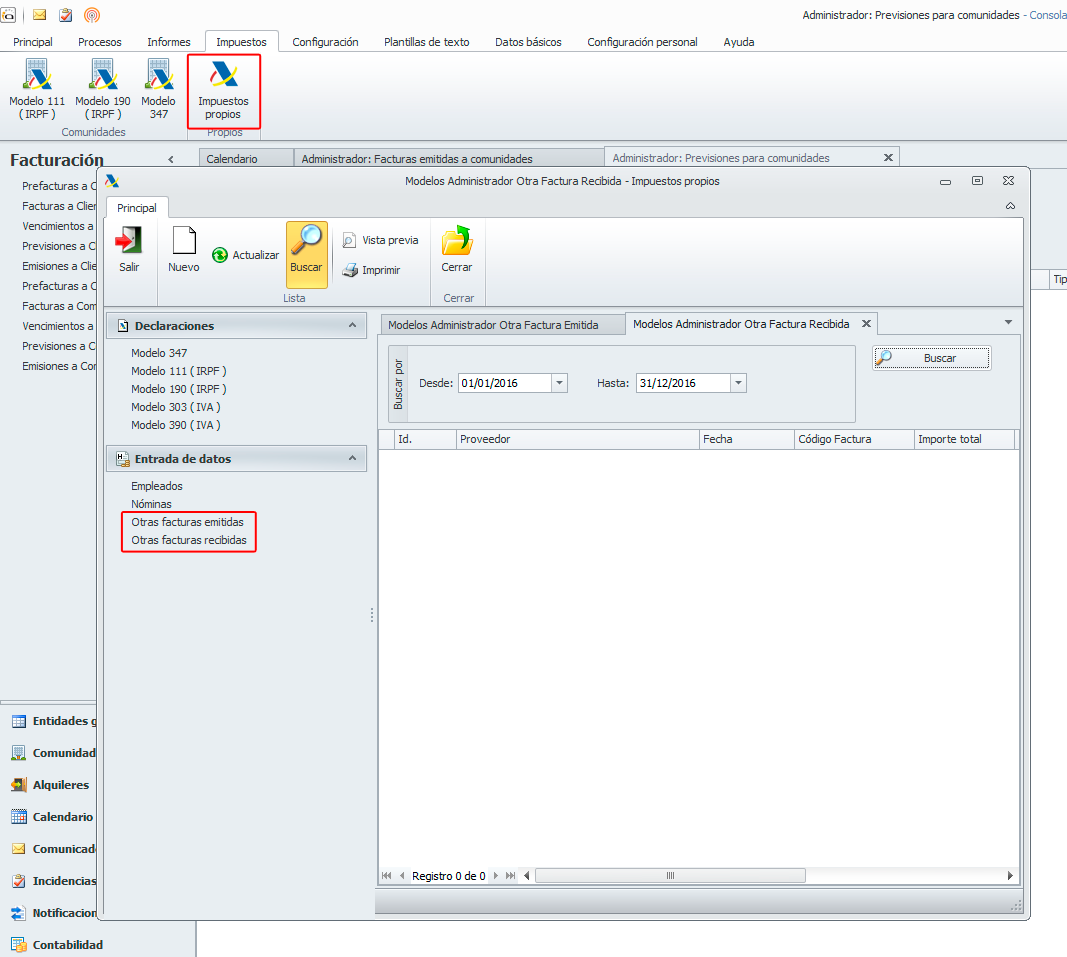Screen dimensions: 1067x957
Task: Open Comunidades section in sidebar
Action: coord(54,753)
